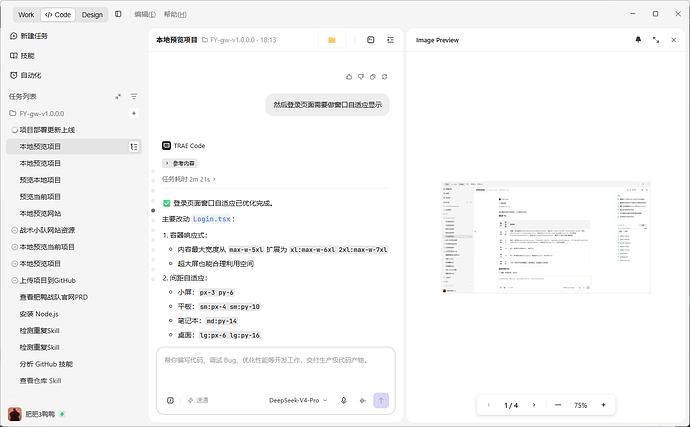The height and width of the screenshot is (427, 690).
Task: Create a new task via 新建任务
Action: [29, 36]
